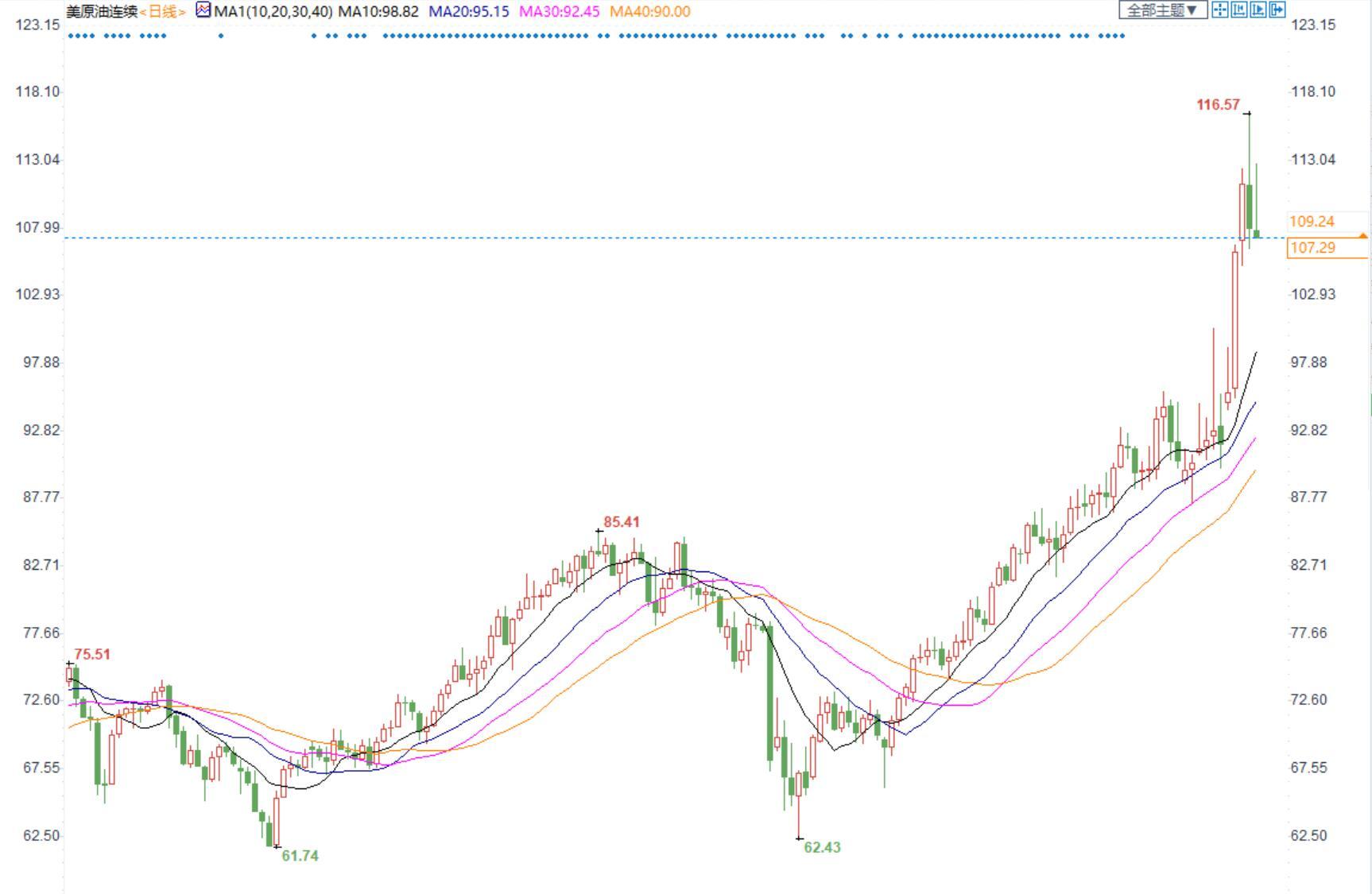Click the magenta MA30:92.45 label
Image resolution: width=1372 pixels, height=894 pixels.
pos(559,12)
